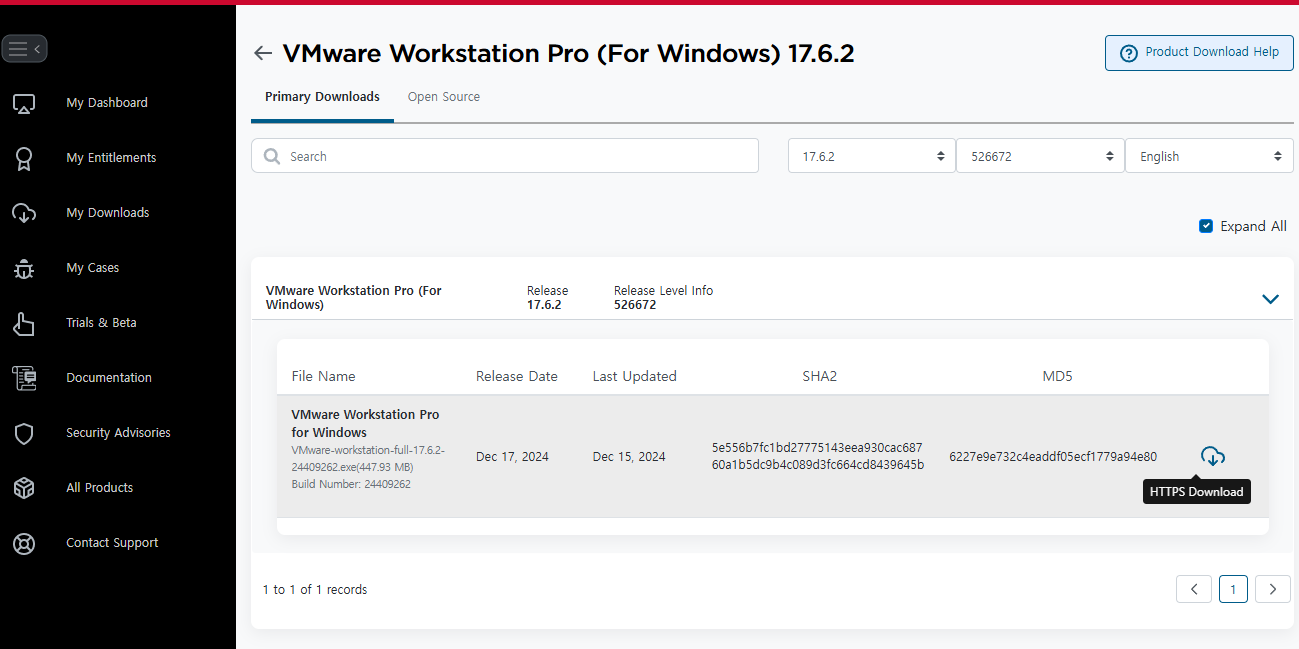This screenshot has height=649, width=1299.
Task: Click the My Entitlements ribbon icon
Action: 24,158
